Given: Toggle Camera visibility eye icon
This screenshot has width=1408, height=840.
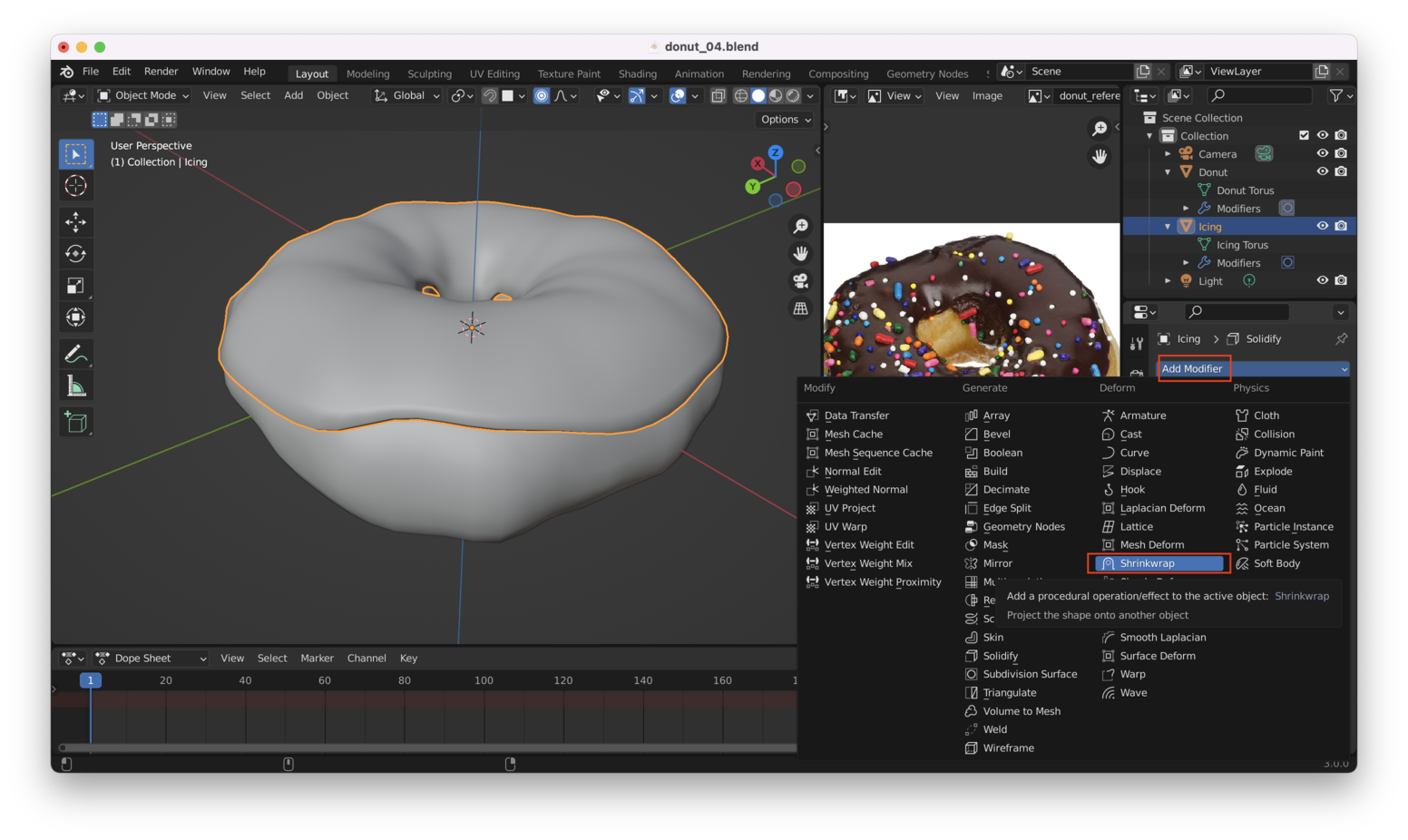Looking at the screenshot, I should tap(1322, 153).
